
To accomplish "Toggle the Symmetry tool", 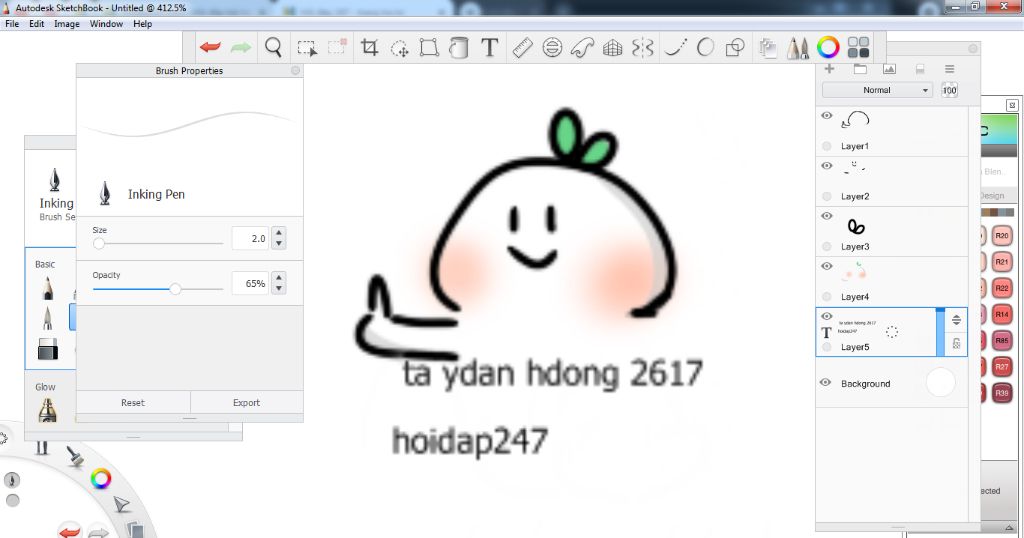I will point(643,48).
